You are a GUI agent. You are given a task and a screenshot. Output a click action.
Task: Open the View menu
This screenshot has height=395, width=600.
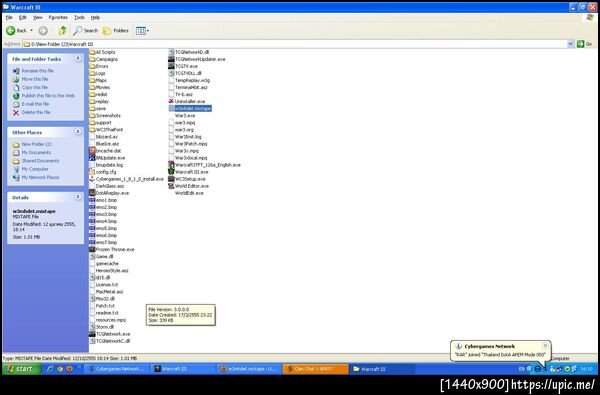(x=38, y=18)
